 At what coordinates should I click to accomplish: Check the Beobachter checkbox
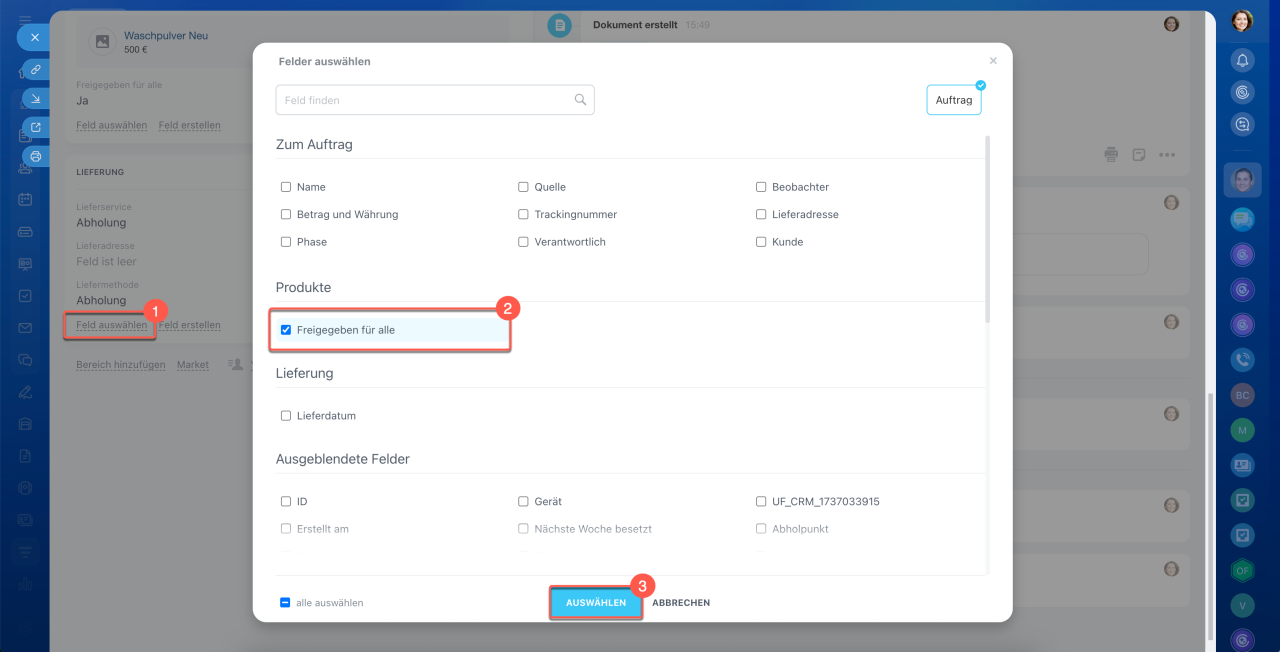(x=761, y=187)
